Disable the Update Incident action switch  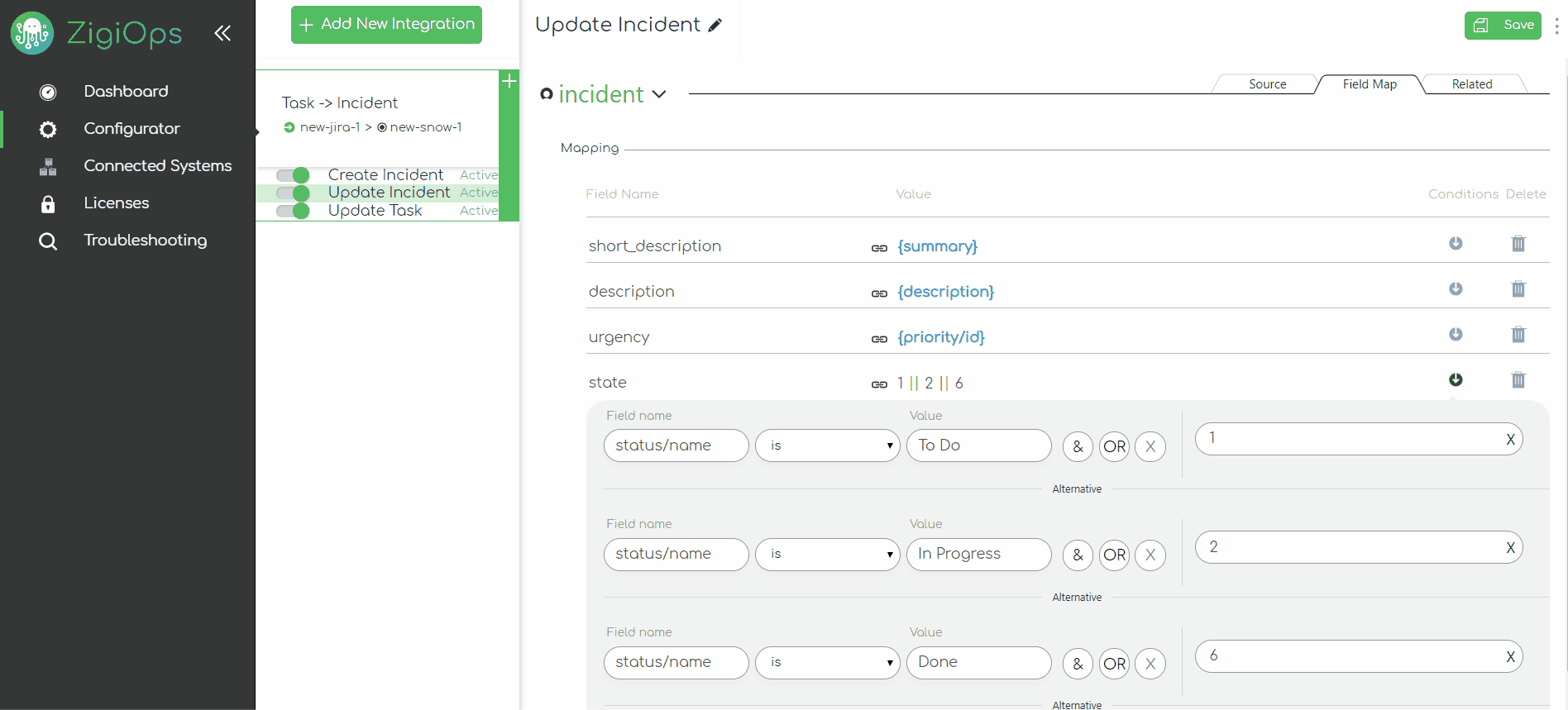[x=293, y=193]
